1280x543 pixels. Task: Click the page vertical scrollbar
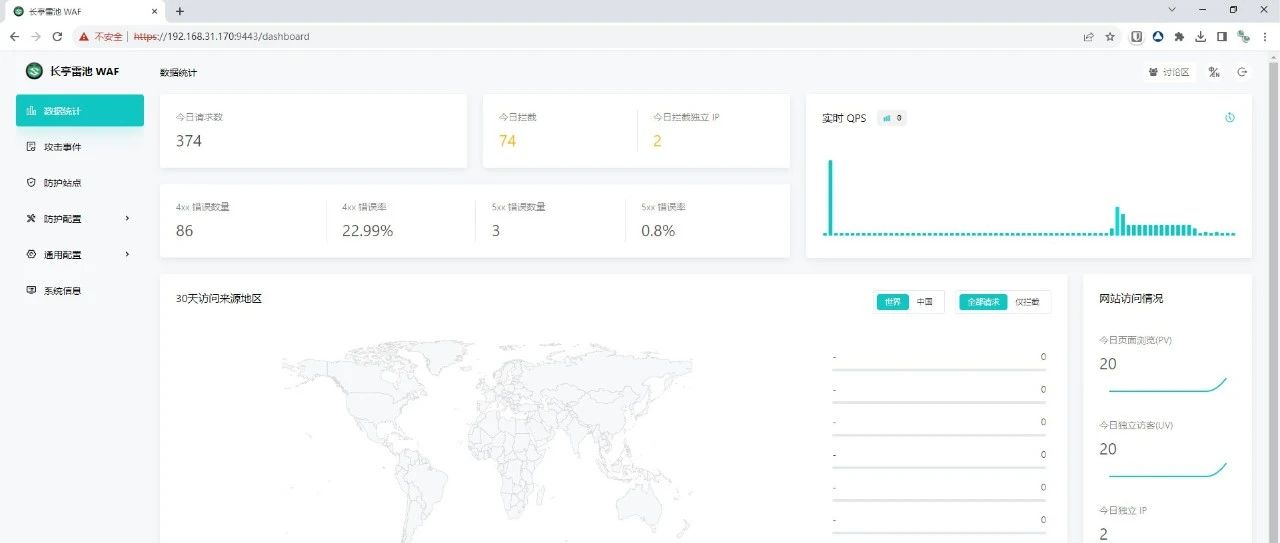pos(1275,300)
